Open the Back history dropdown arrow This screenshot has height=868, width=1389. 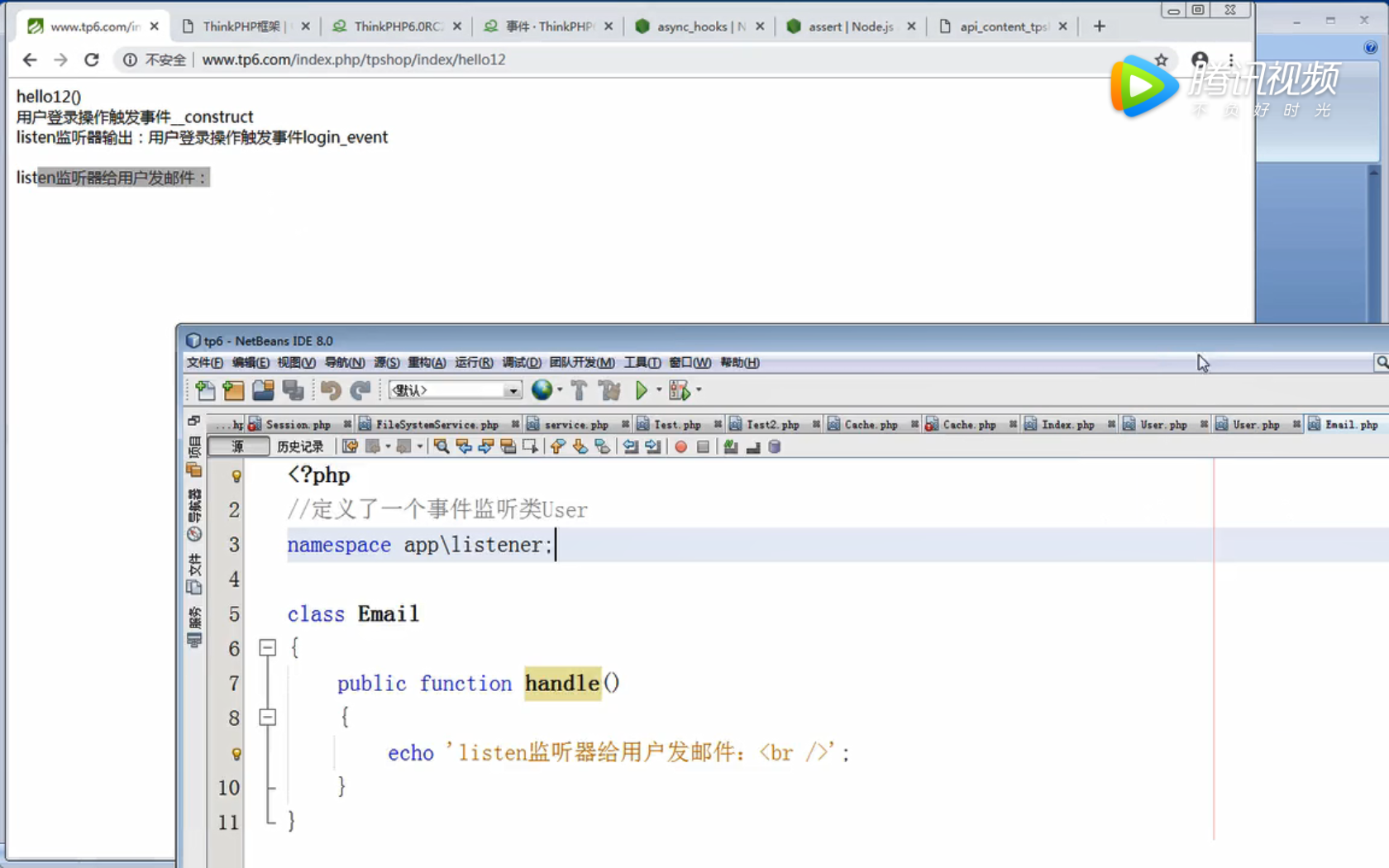(388, 446)
